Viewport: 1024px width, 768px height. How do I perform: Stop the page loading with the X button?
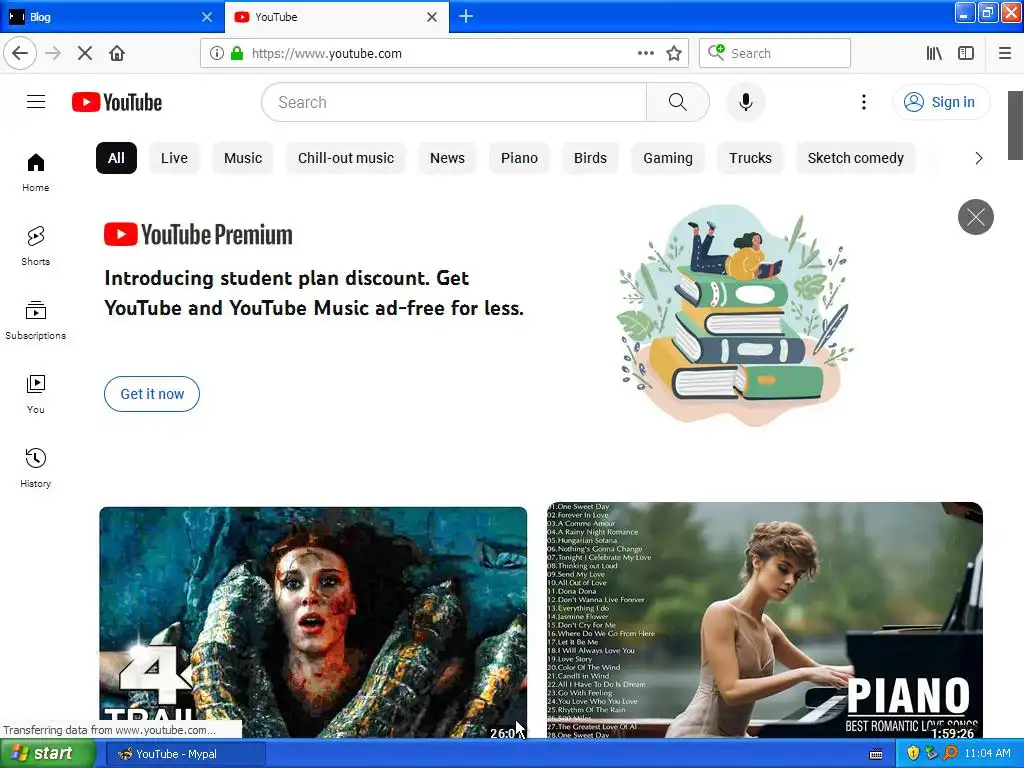click(85, 54)
